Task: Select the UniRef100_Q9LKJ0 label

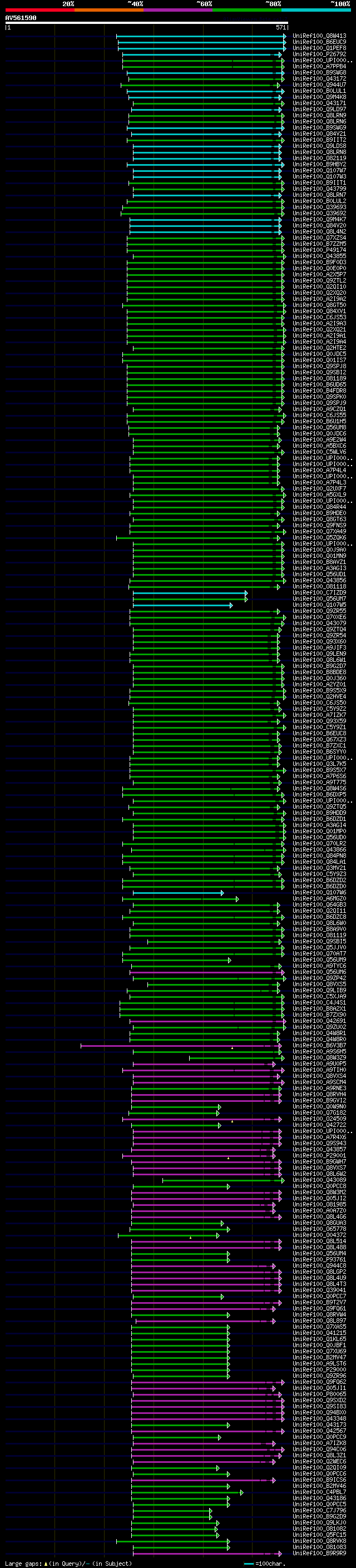Action: (x=319, y=1522)
